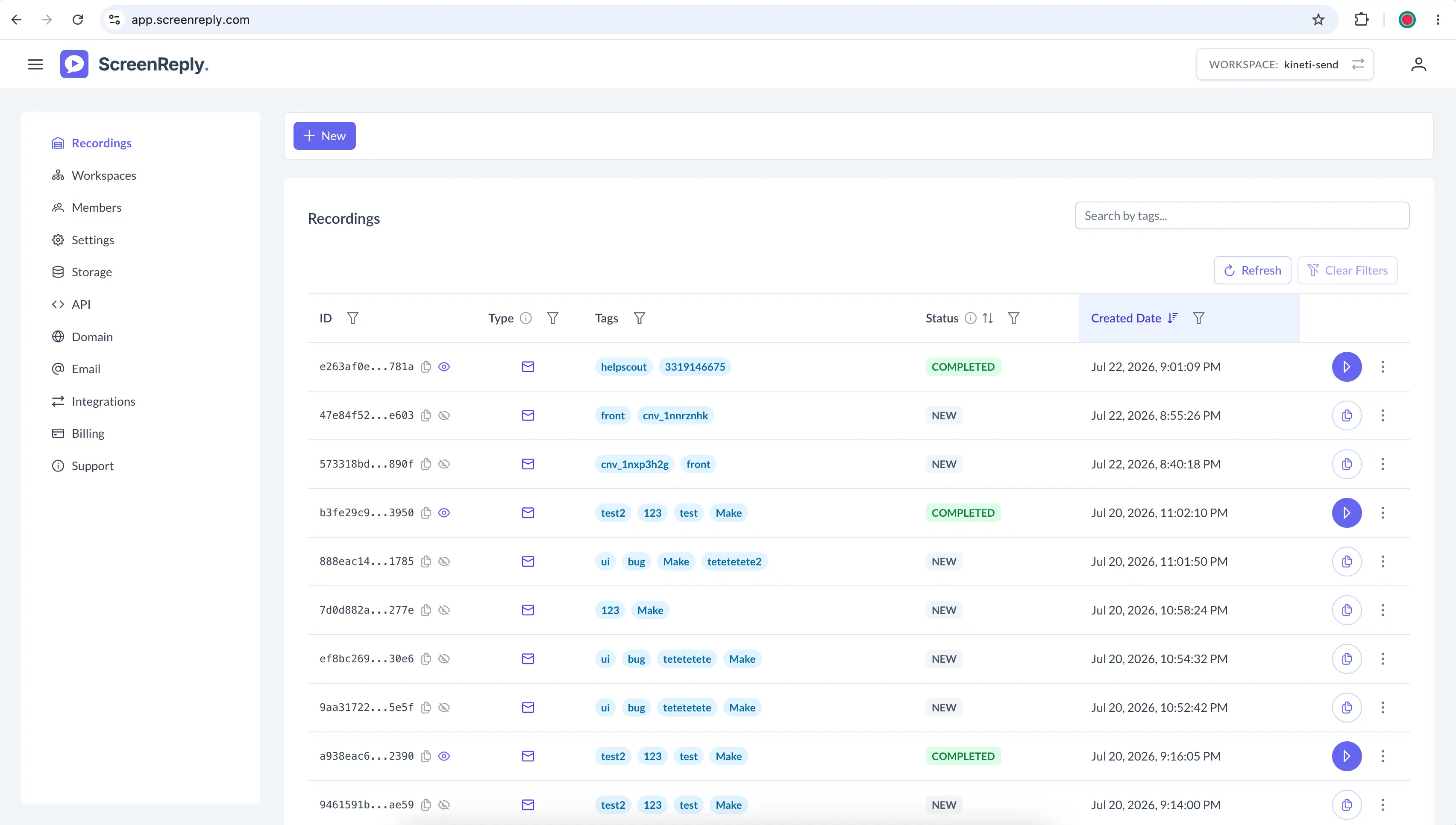The image size is (1456, 825).
Task: Open Tags column filter
Action: tap(639, 318)
